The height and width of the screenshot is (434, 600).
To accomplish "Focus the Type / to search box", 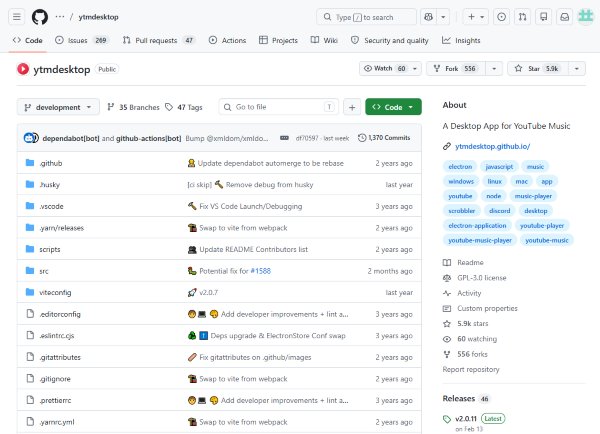I will point(367,17).
